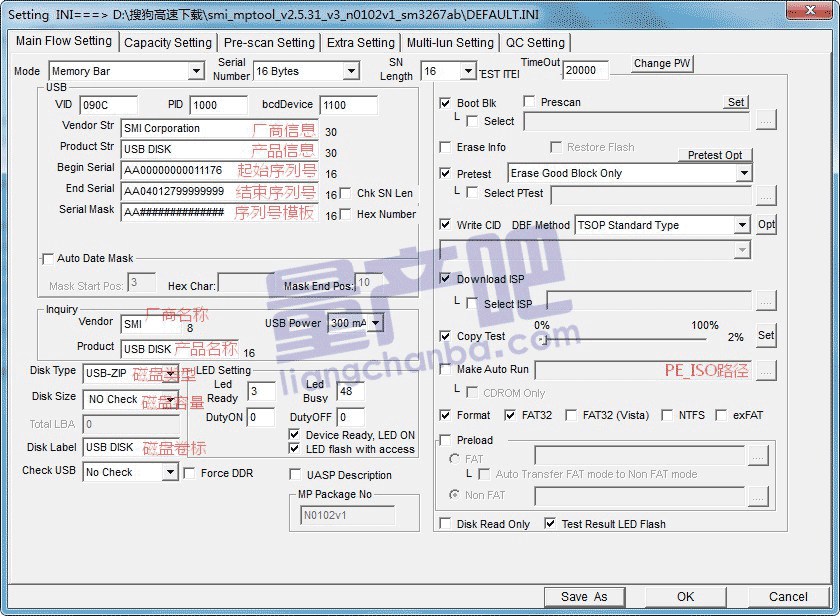The height and width of the screenshot is (616, 840).
Task: Check the exFAT format option
Action: (x=721, y=415)
